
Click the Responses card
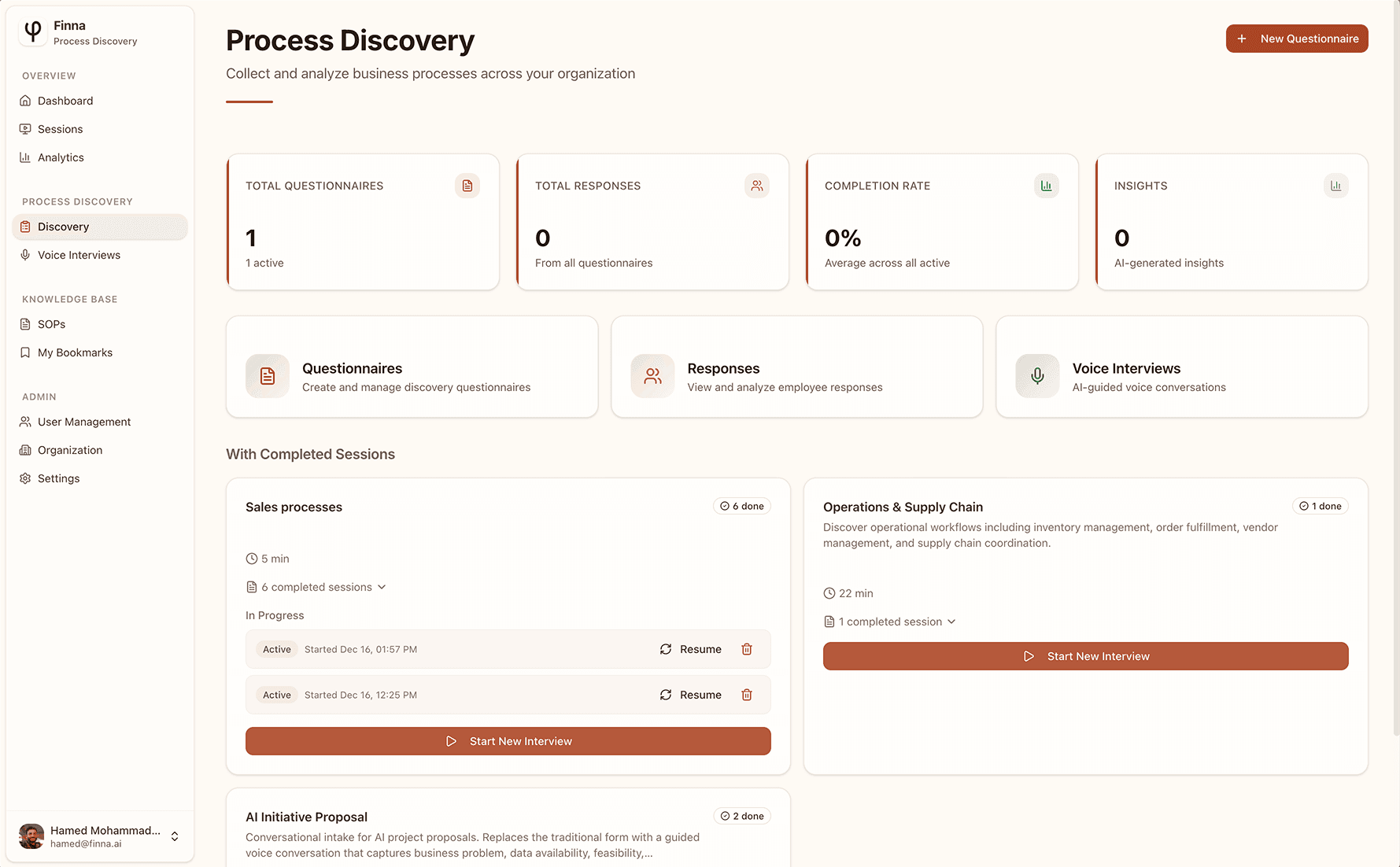[796, 367]
